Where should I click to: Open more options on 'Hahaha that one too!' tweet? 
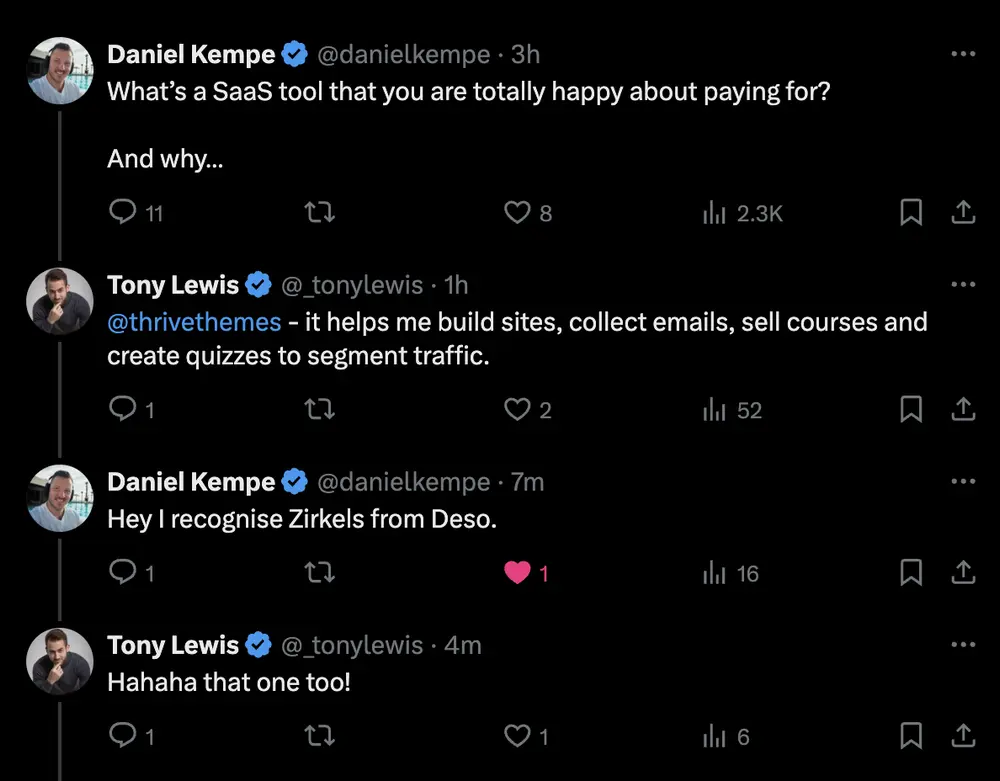click(962, 645)
